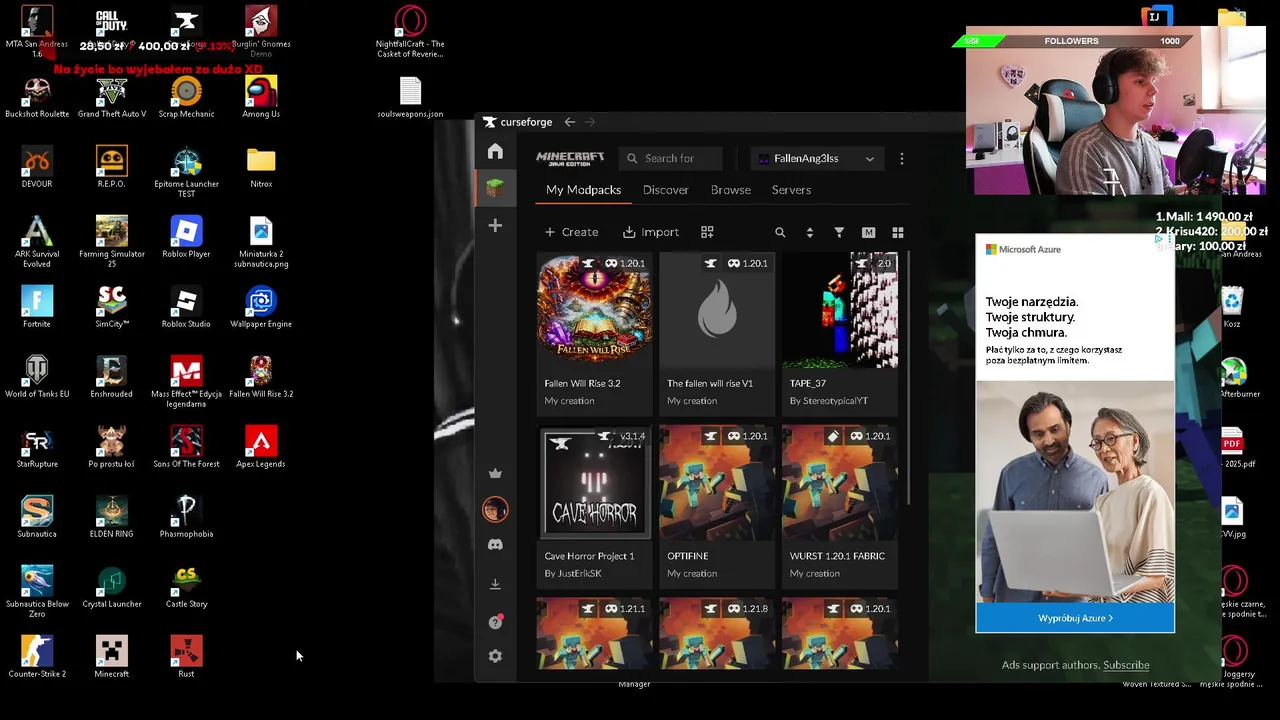1280x720 pixels.
Task: Open Buckshot Roulette desktop shortcut
Action: pyautogui.click(x=37, y=99)
